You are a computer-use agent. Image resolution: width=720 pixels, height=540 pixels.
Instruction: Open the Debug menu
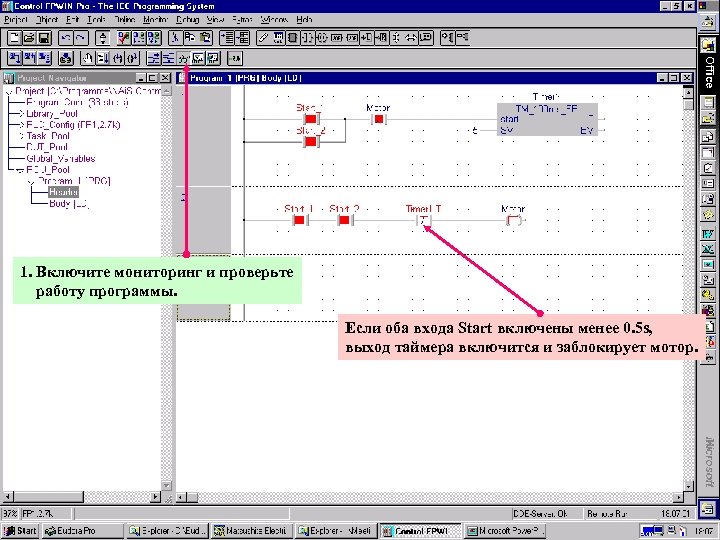pos(188,20)
